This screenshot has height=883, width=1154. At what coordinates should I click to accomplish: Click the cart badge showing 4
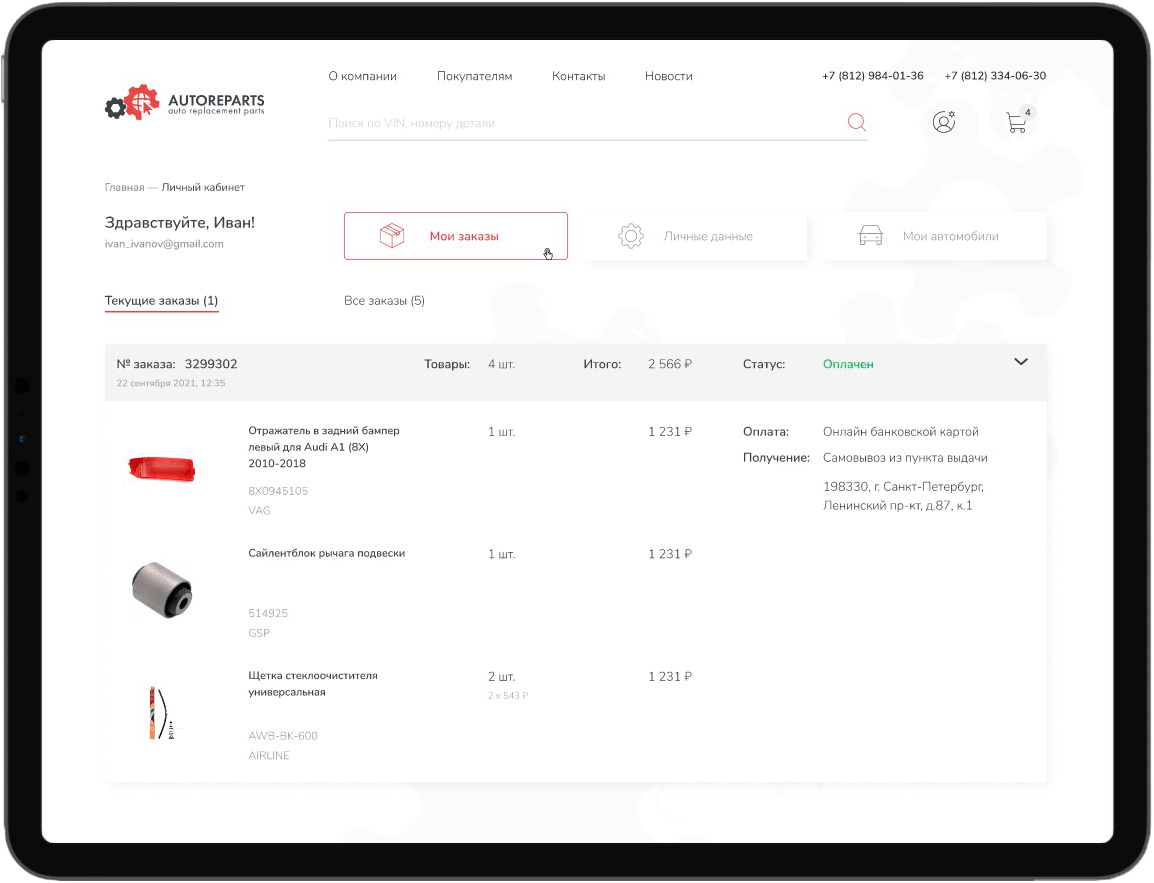coord(1027,113)
